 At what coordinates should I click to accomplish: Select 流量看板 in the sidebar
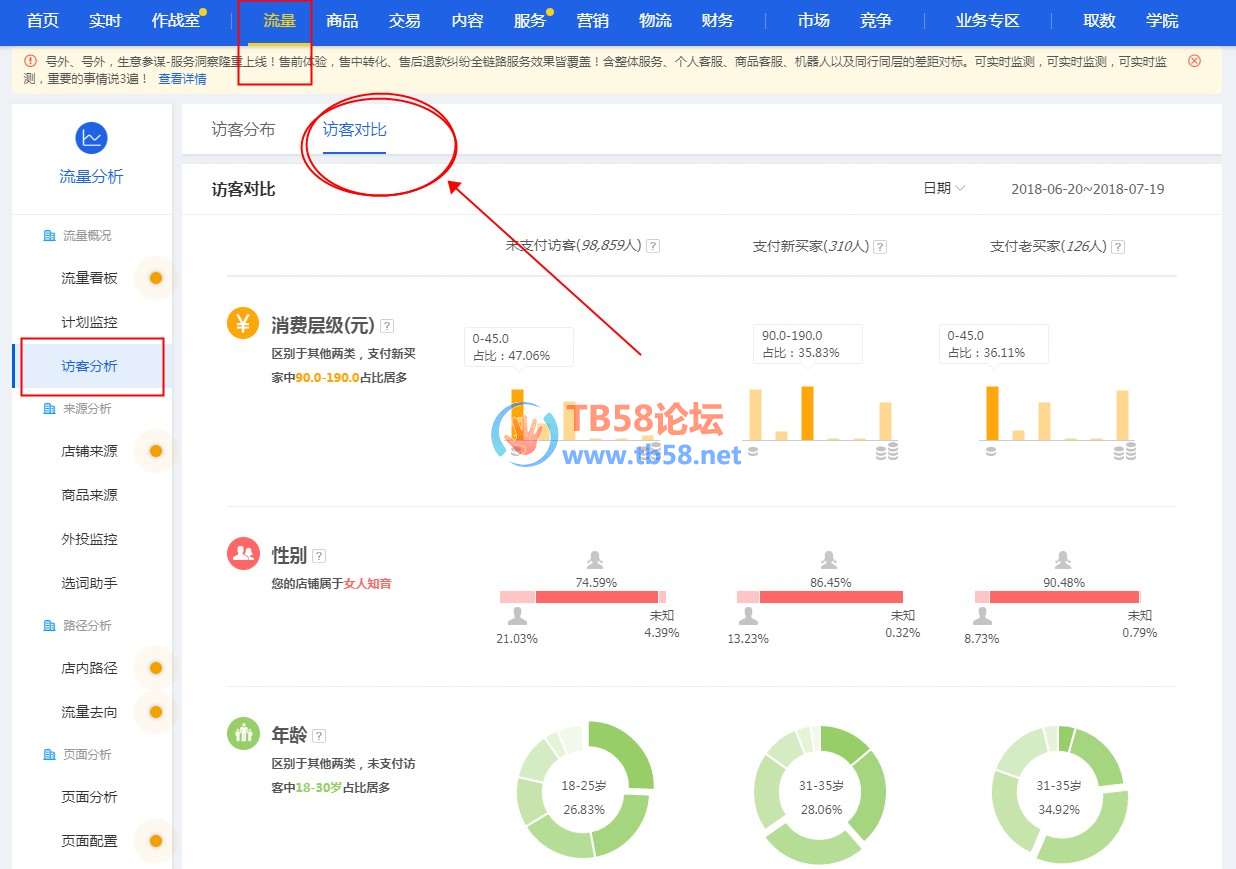pyautogui.click(x=89, y=278)
